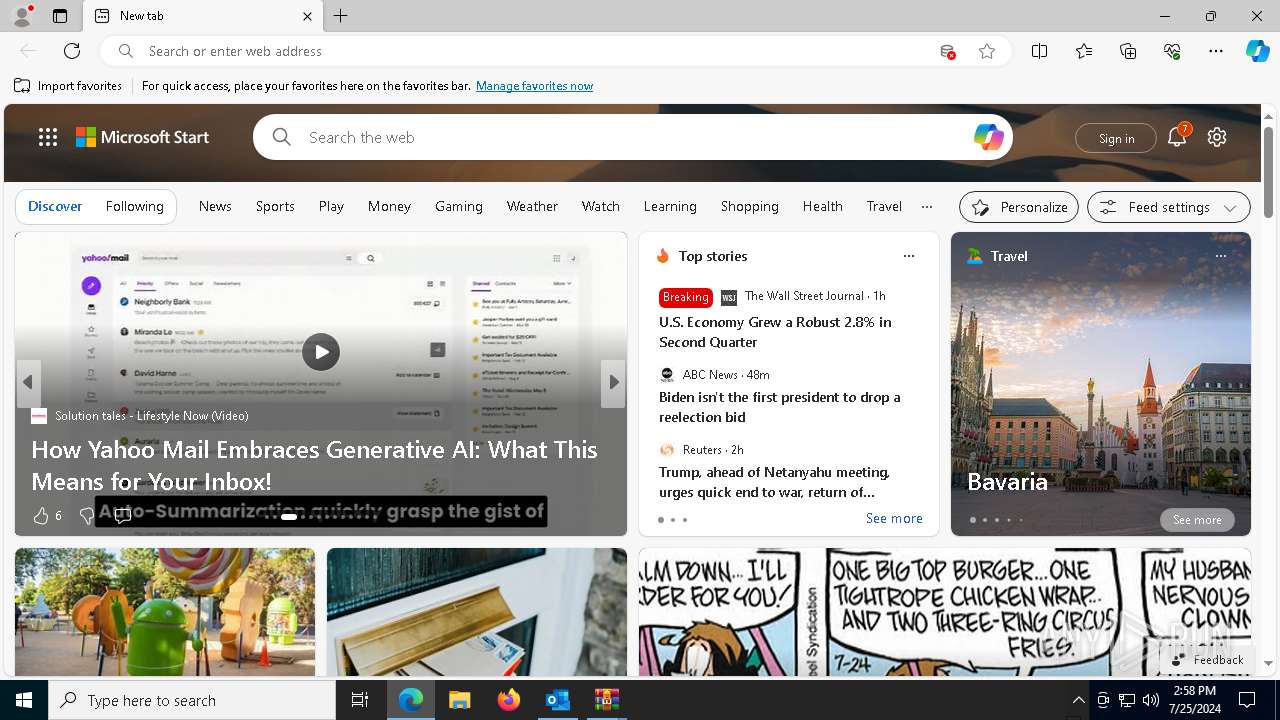Open the News category
Screen dimensions: 1280x720
pos(215,206)
